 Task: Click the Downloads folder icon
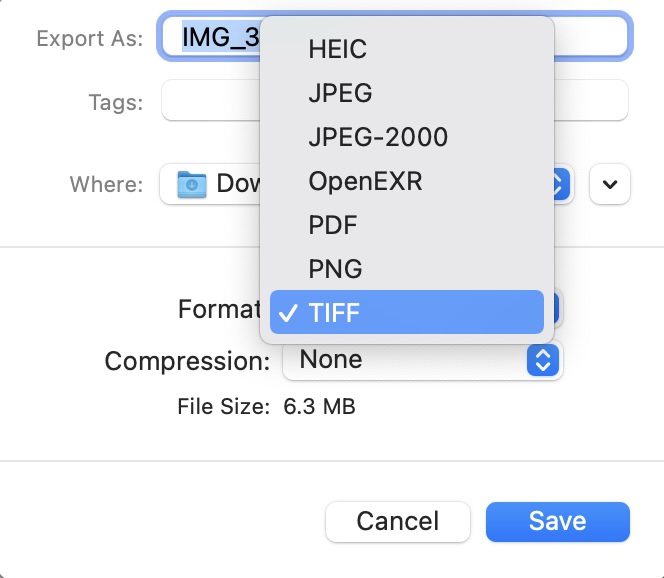point(191,185)
